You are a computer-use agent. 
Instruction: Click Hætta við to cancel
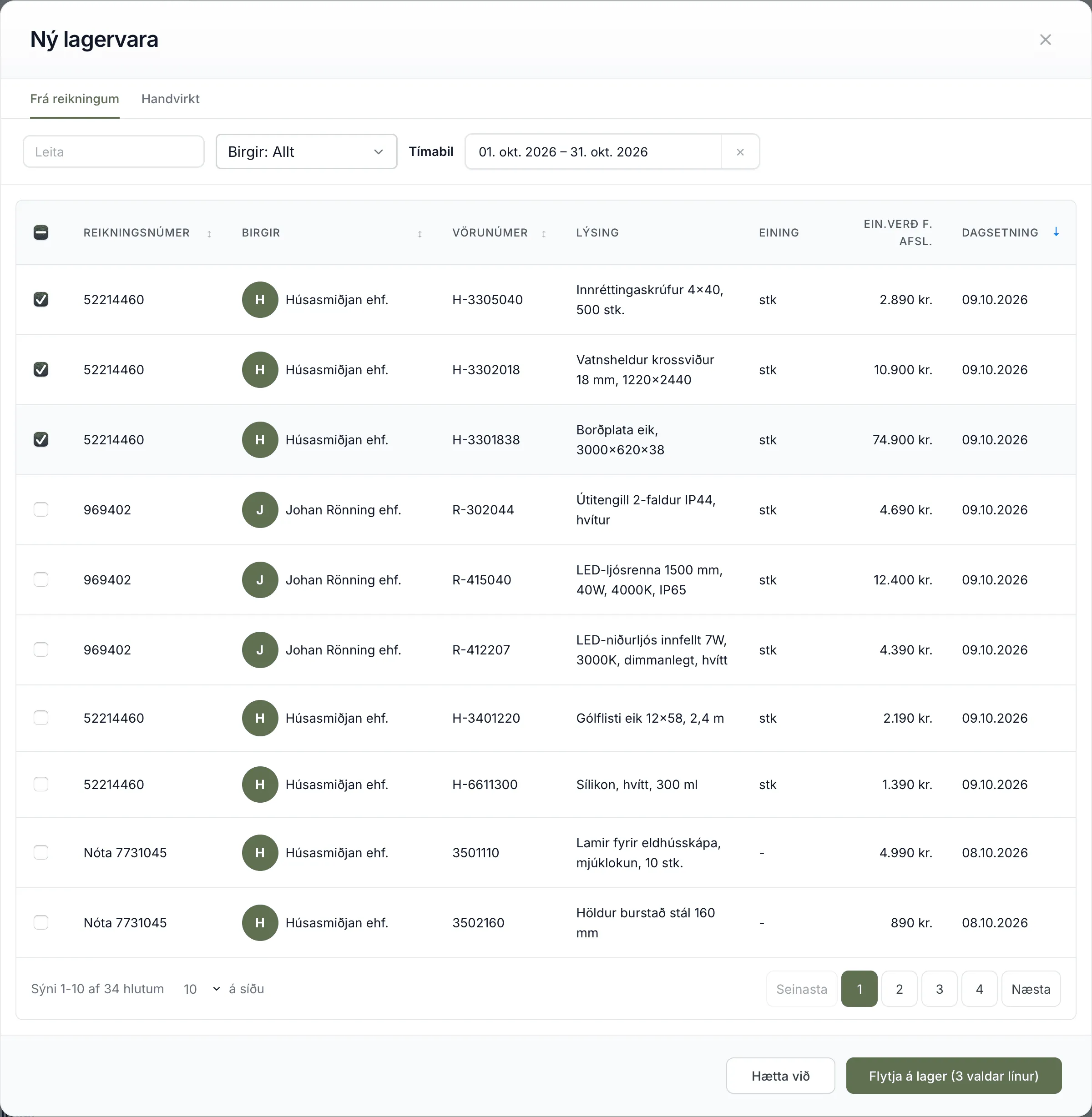[x=780, y=1076]
